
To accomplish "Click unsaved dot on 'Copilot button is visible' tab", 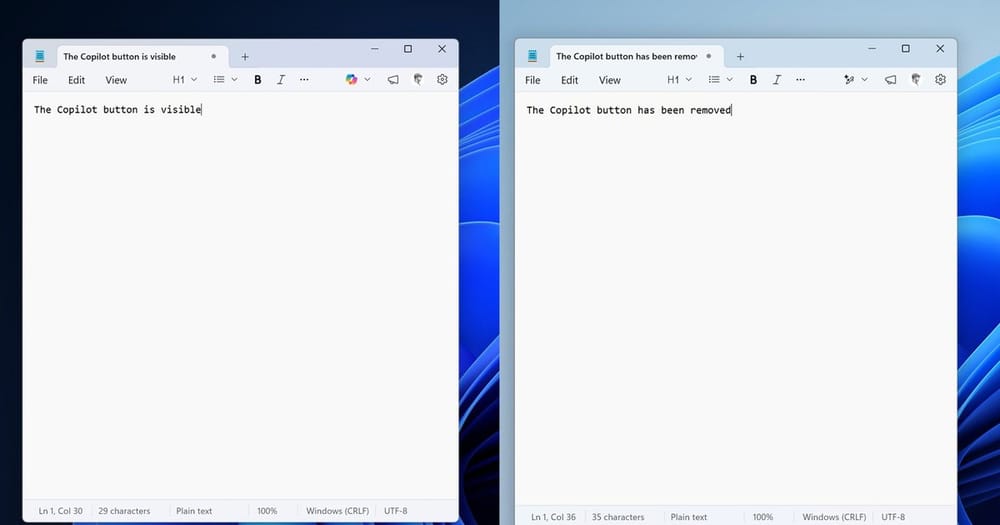I will [214, 56].
